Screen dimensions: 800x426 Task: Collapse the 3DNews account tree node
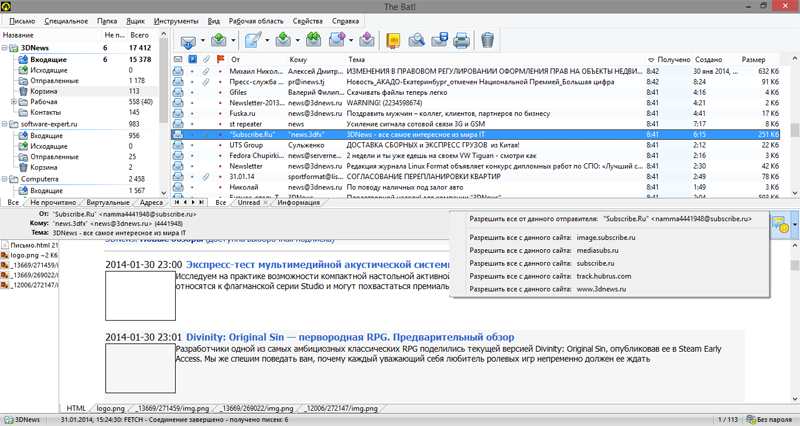click(5, 48)
